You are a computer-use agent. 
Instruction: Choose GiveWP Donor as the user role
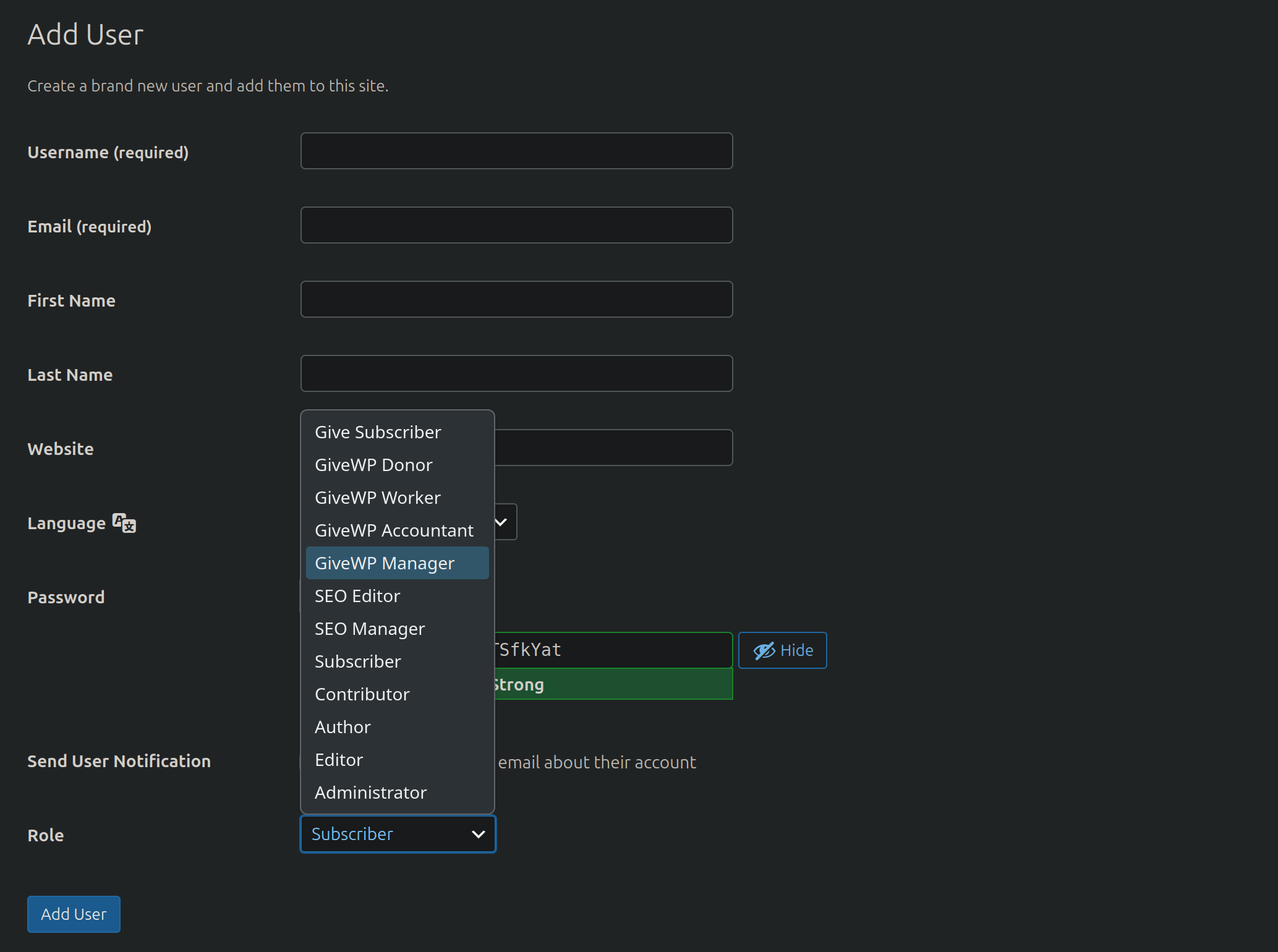373,464
